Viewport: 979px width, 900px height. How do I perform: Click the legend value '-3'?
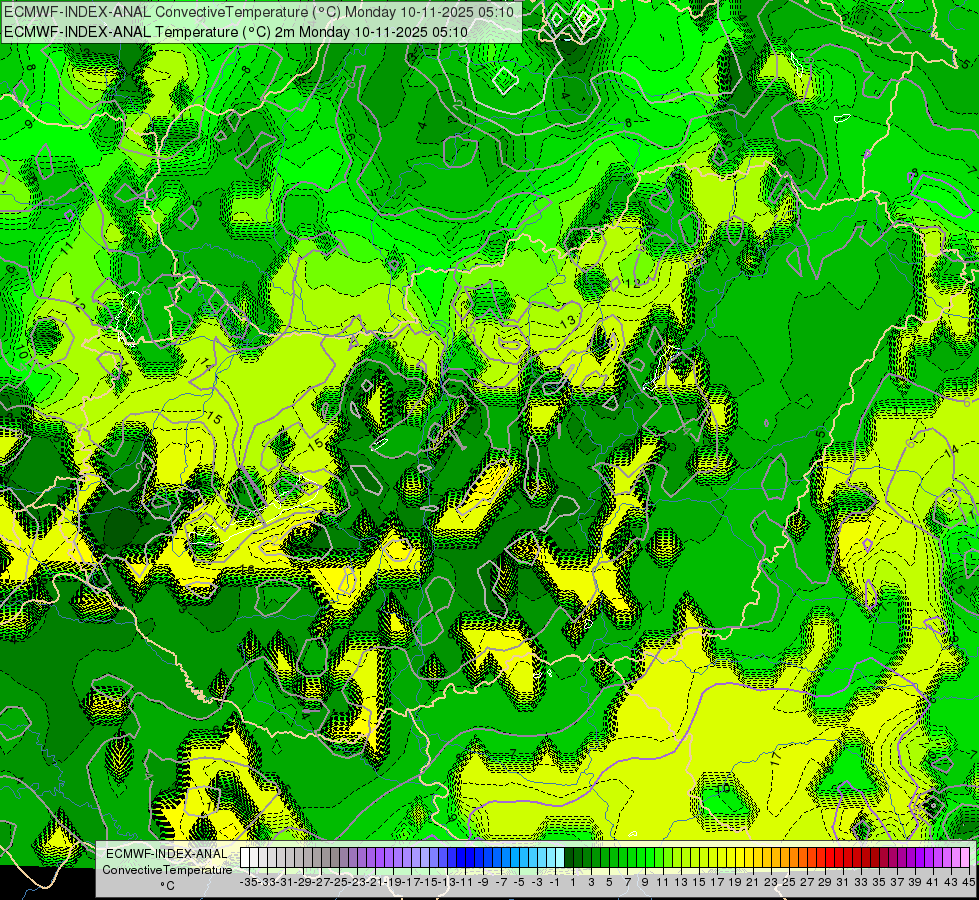tap(537, 883)
